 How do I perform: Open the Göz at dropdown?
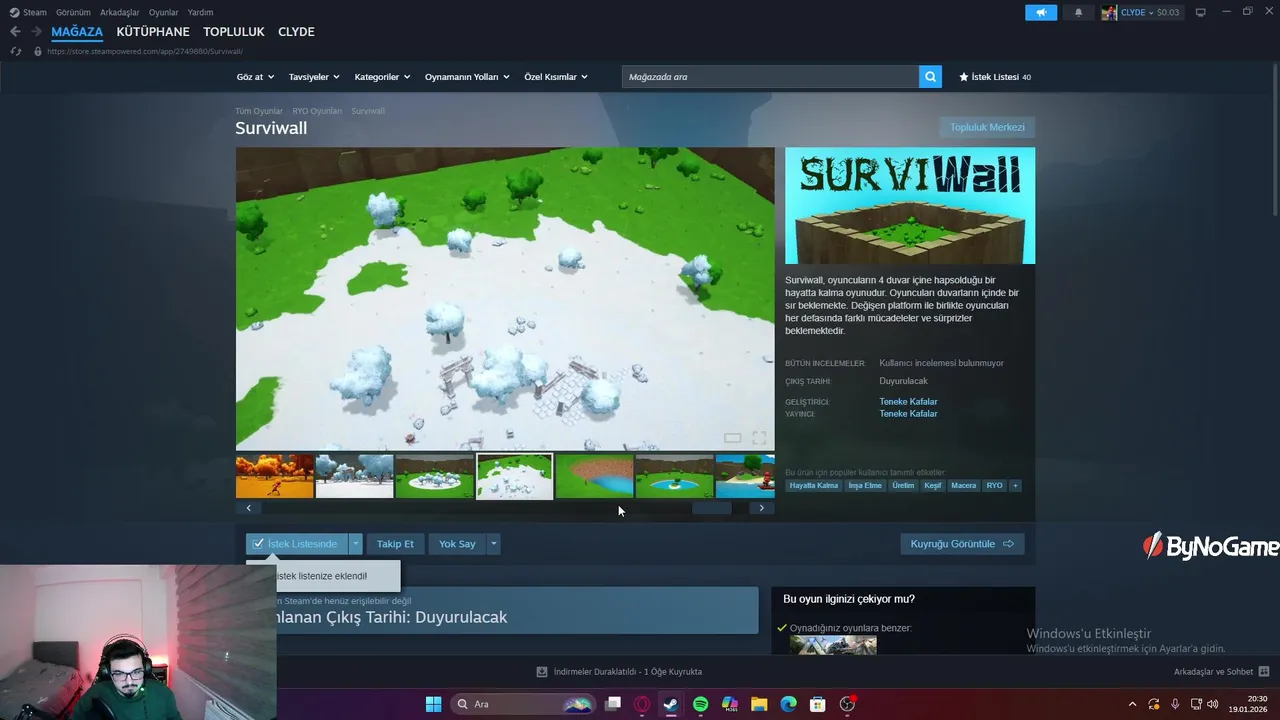[255, 77]
